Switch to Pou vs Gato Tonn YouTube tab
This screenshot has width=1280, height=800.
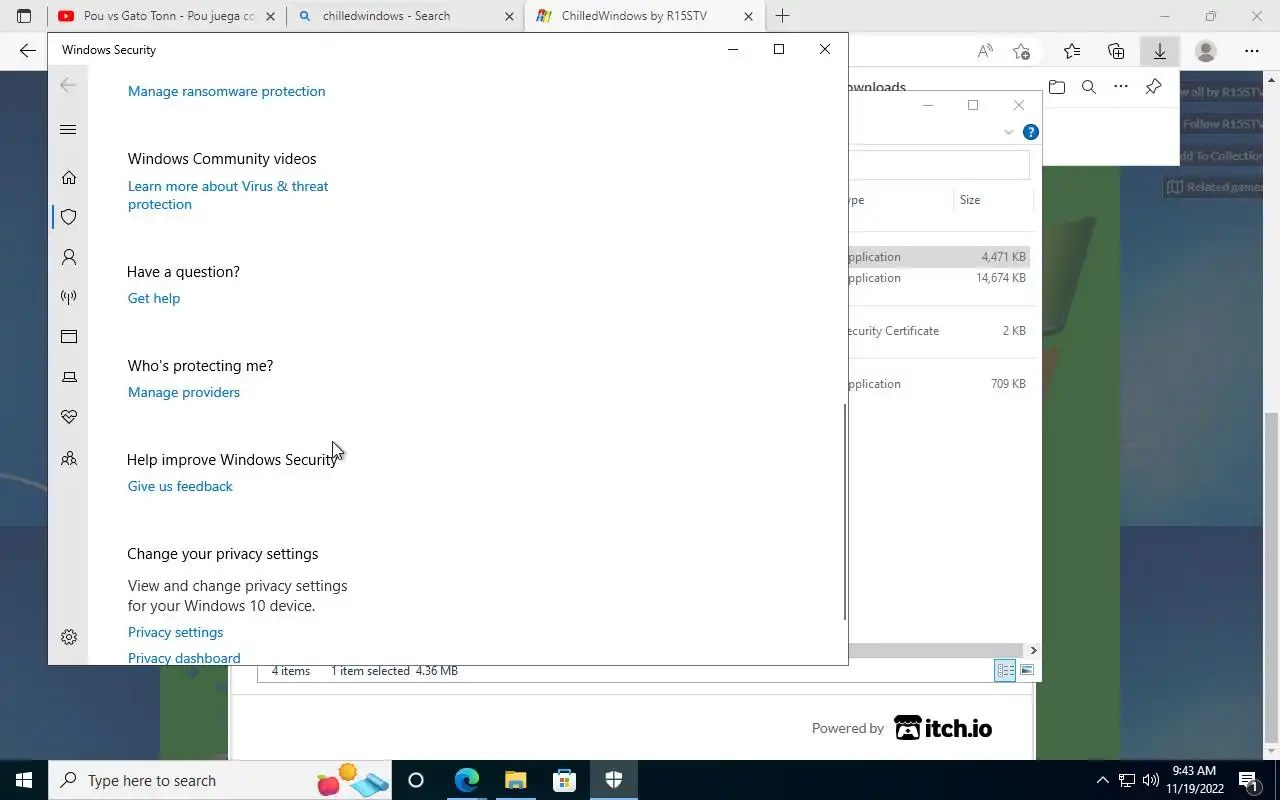tap(166, 16)
